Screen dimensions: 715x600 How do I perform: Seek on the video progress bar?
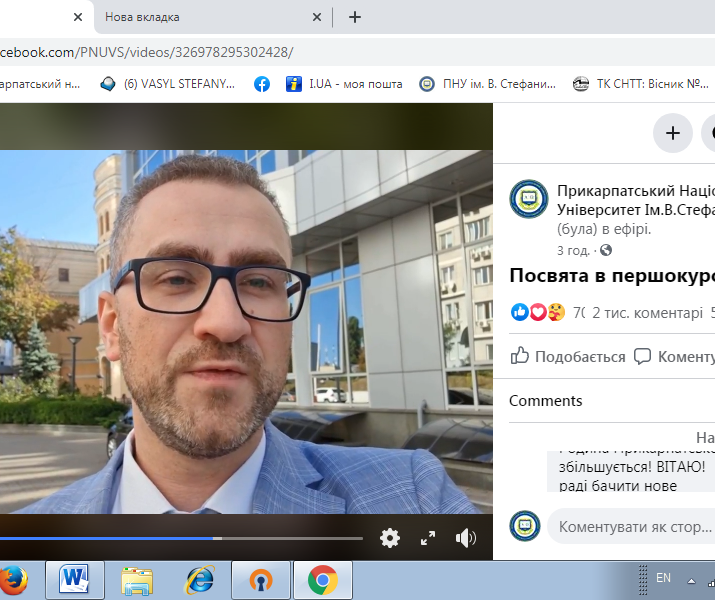click(x=181, y=538)
